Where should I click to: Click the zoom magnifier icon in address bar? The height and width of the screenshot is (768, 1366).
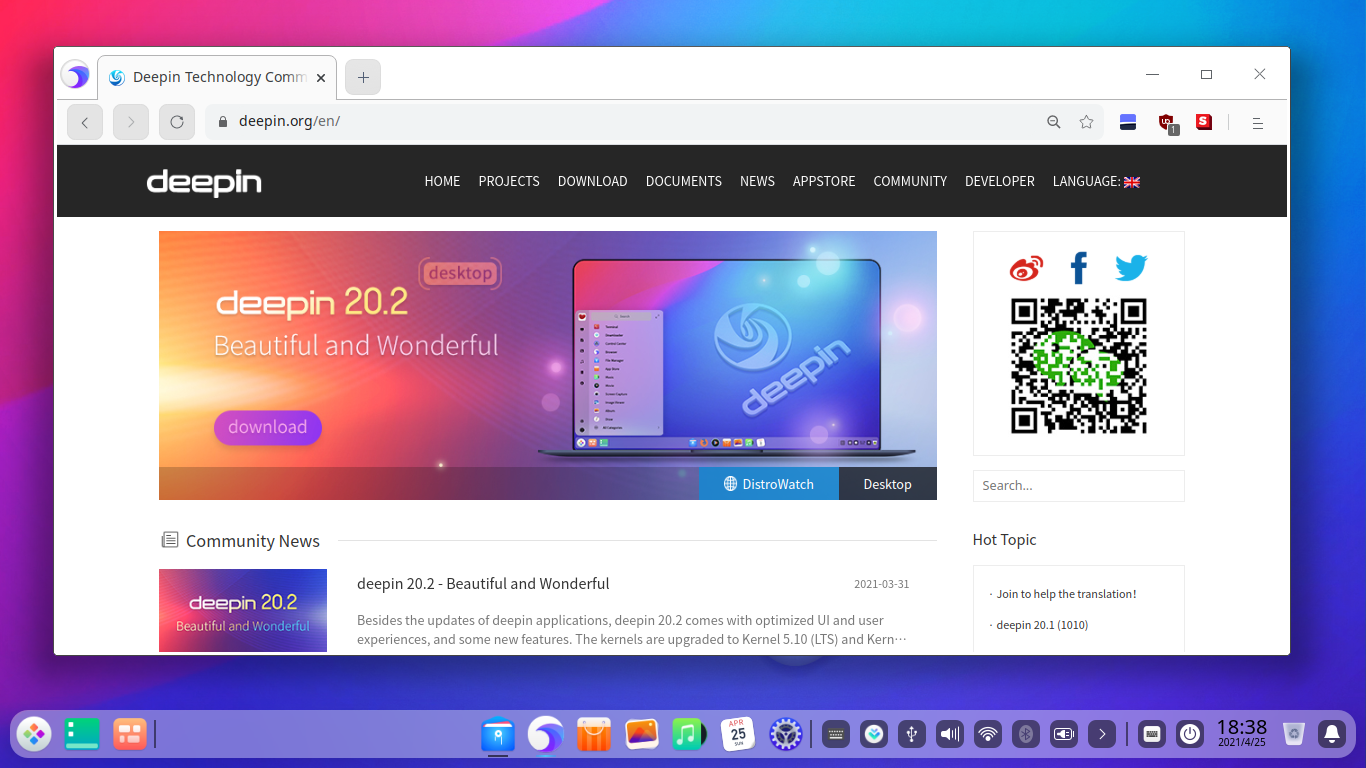[1053, 122]
